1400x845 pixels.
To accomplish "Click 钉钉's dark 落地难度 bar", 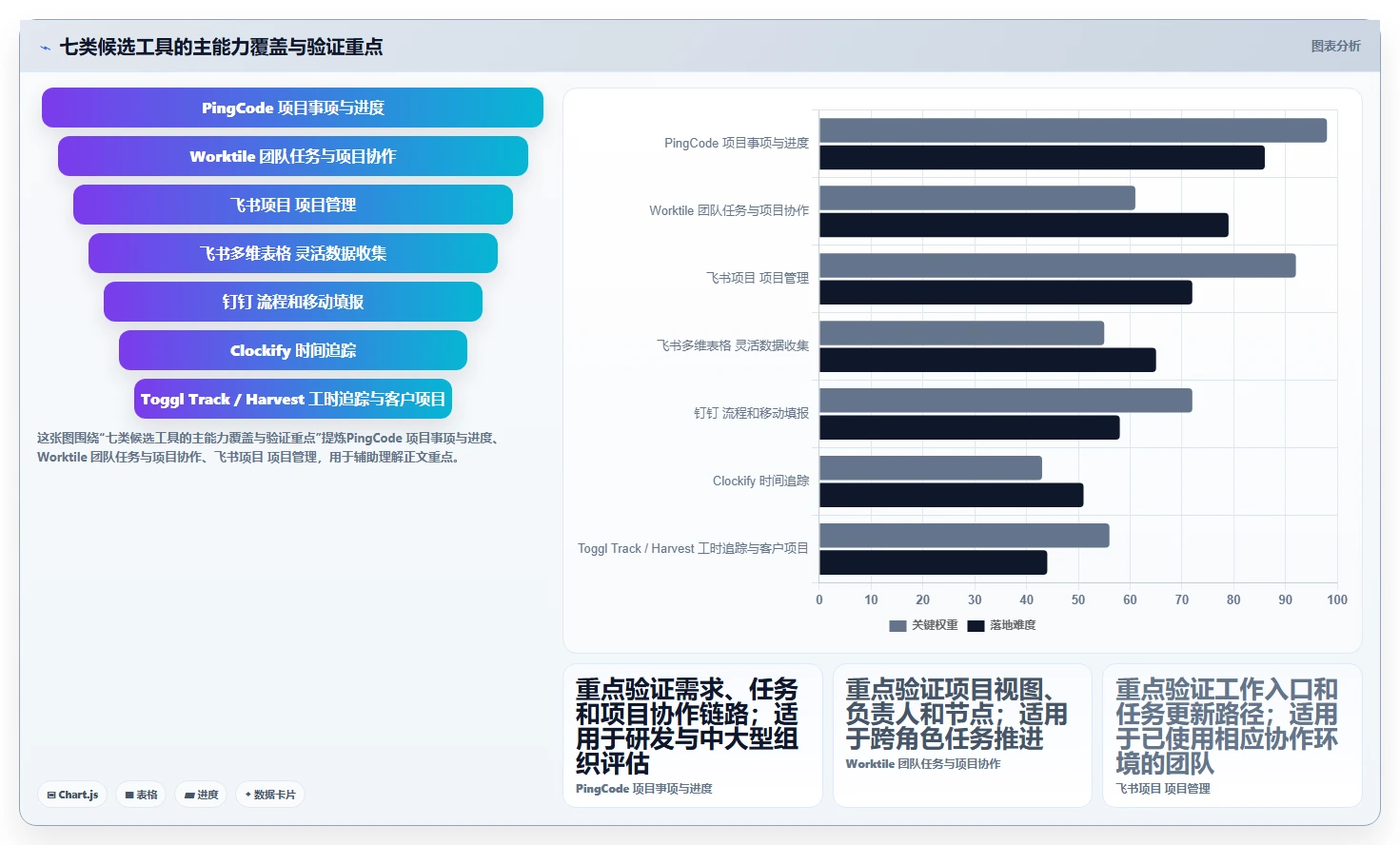I will [x=970, y=428].
